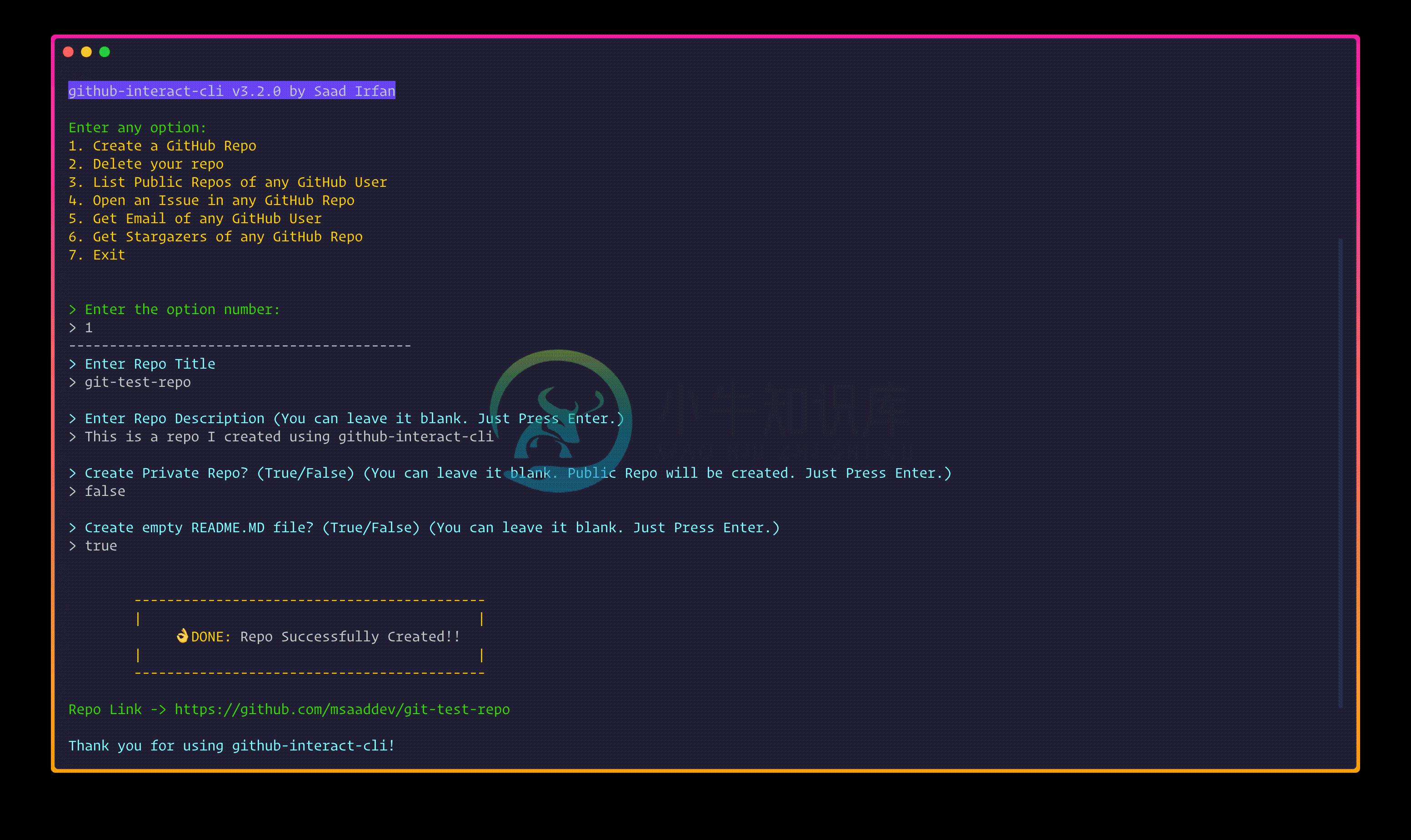
Task: Click '6. Get Stargazers of any GitHub Repo'
Action: 215,237
